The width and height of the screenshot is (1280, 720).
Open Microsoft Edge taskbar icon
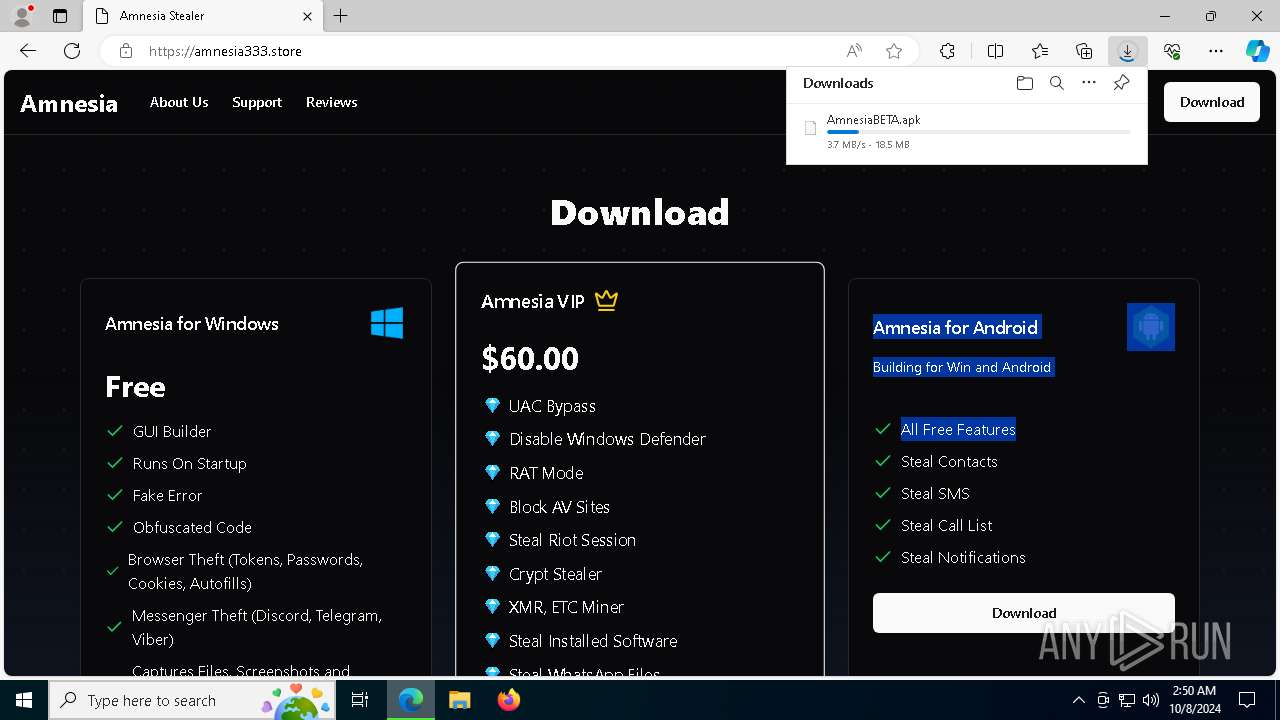(x=411, y=700)
